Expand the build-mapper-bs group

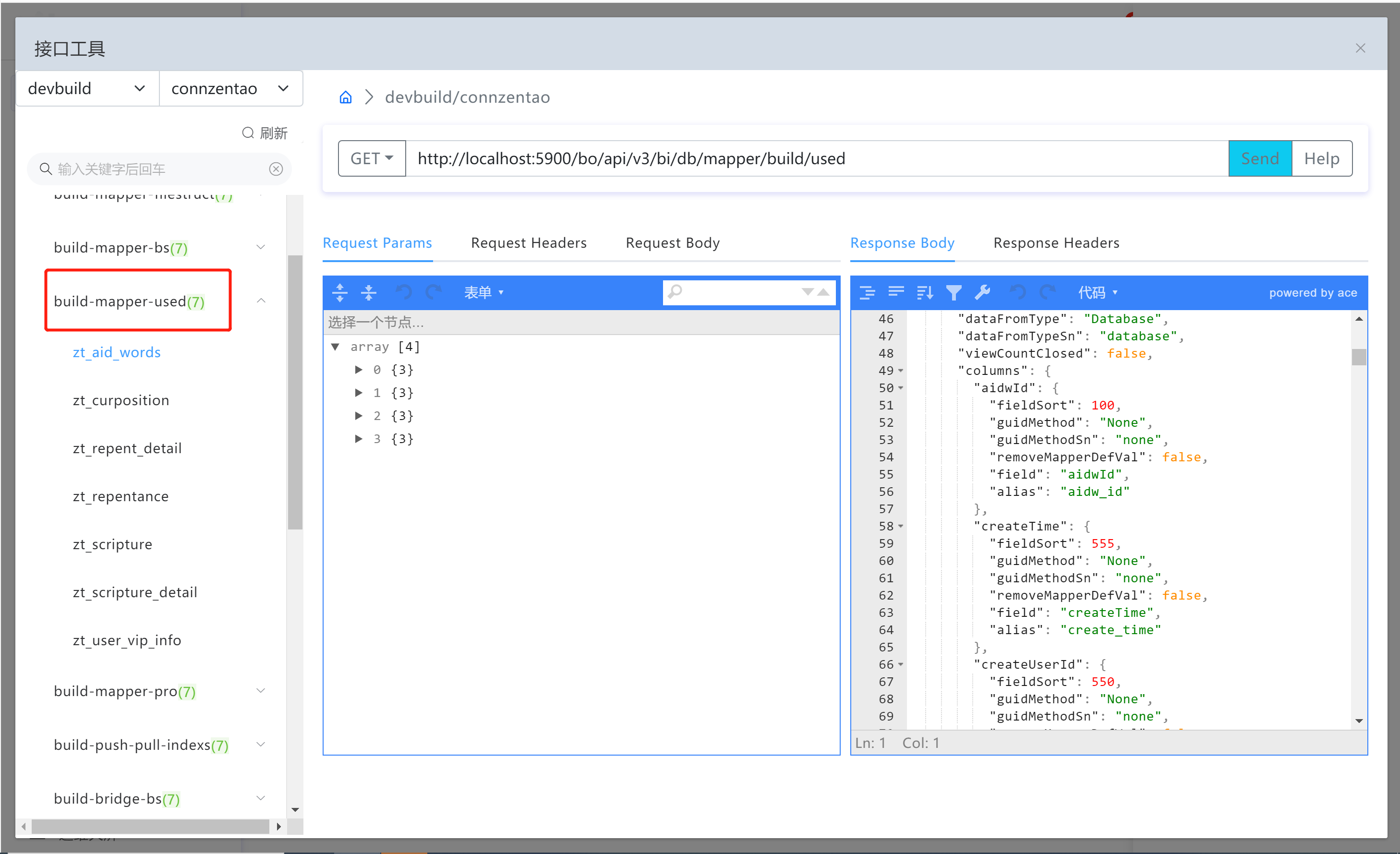point(261,247)
